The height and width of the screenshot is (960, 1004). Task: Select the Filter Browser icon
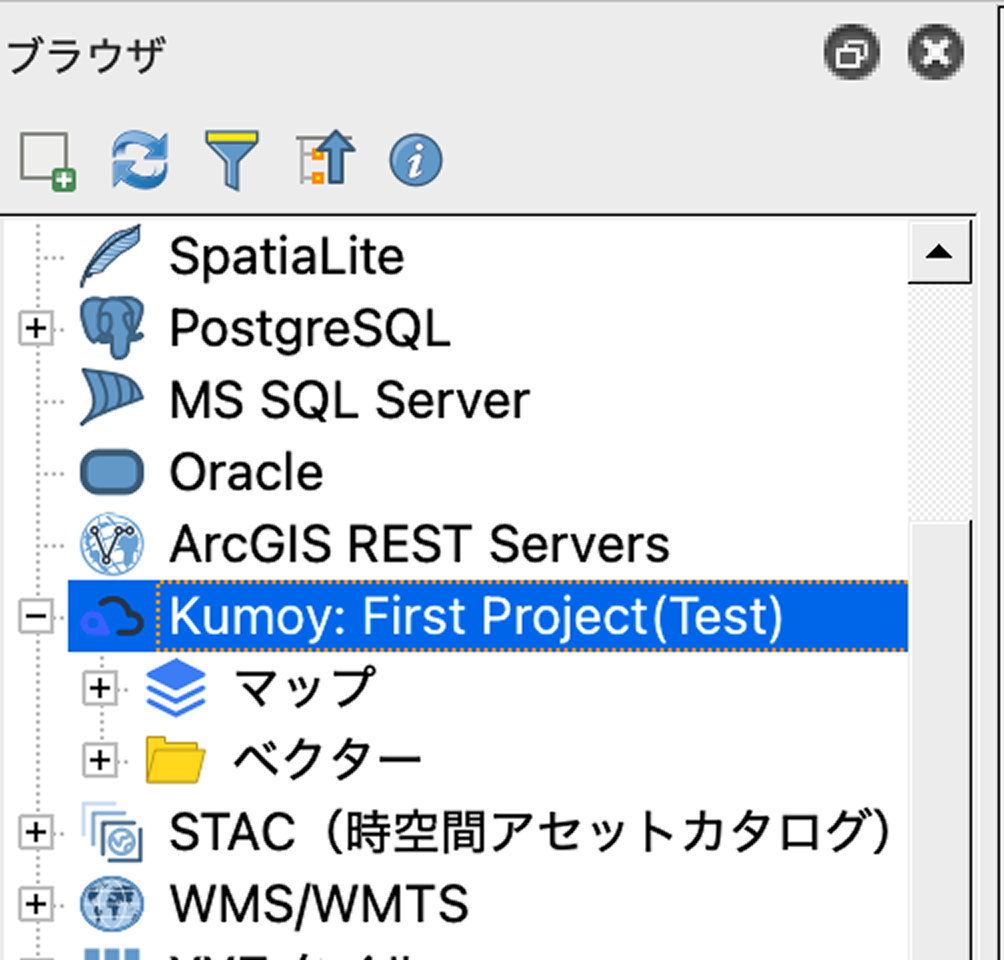click(x=231, y=157)
